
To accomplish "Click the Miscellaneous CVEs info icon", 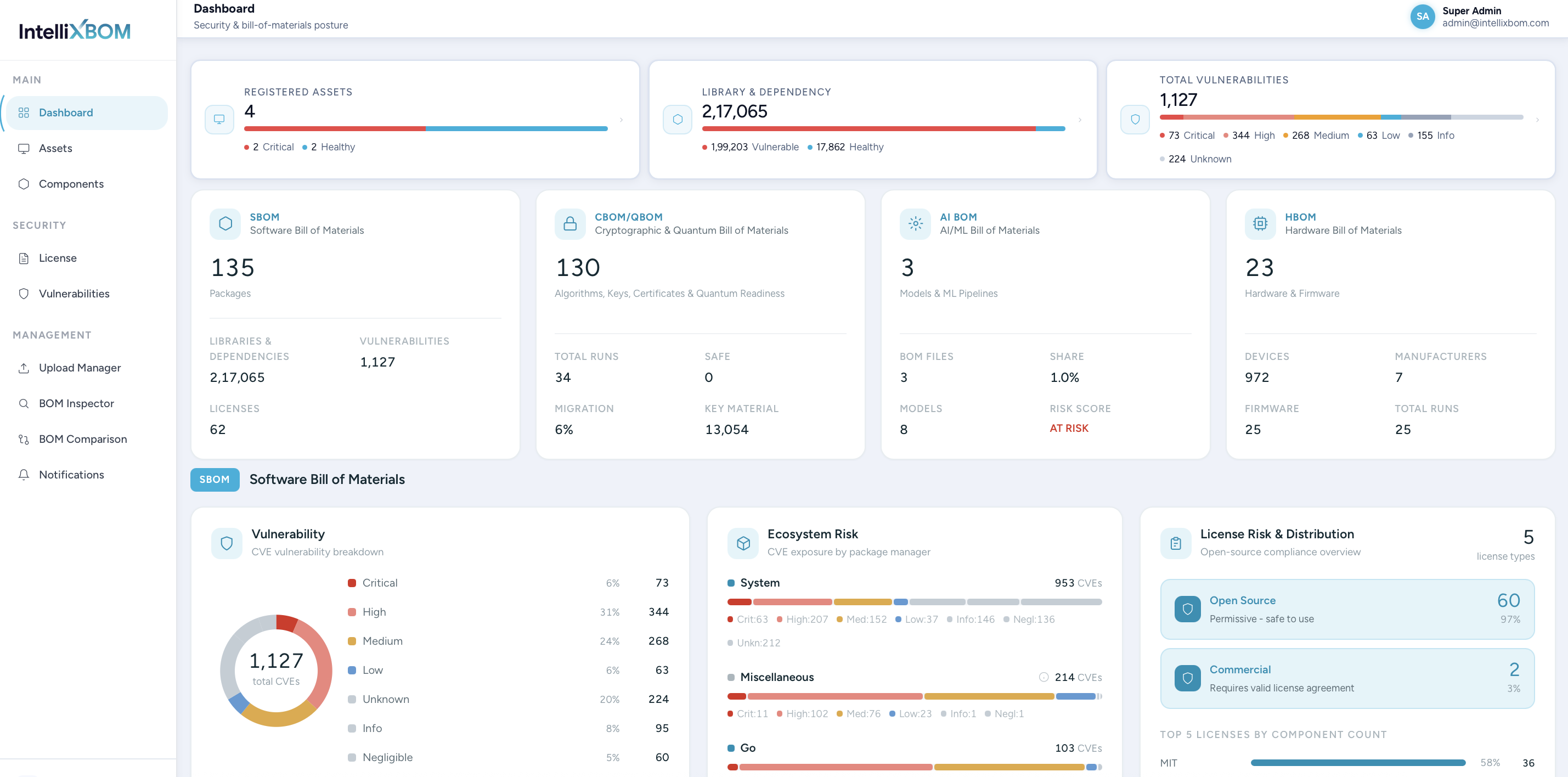I will pos(1044,677).
